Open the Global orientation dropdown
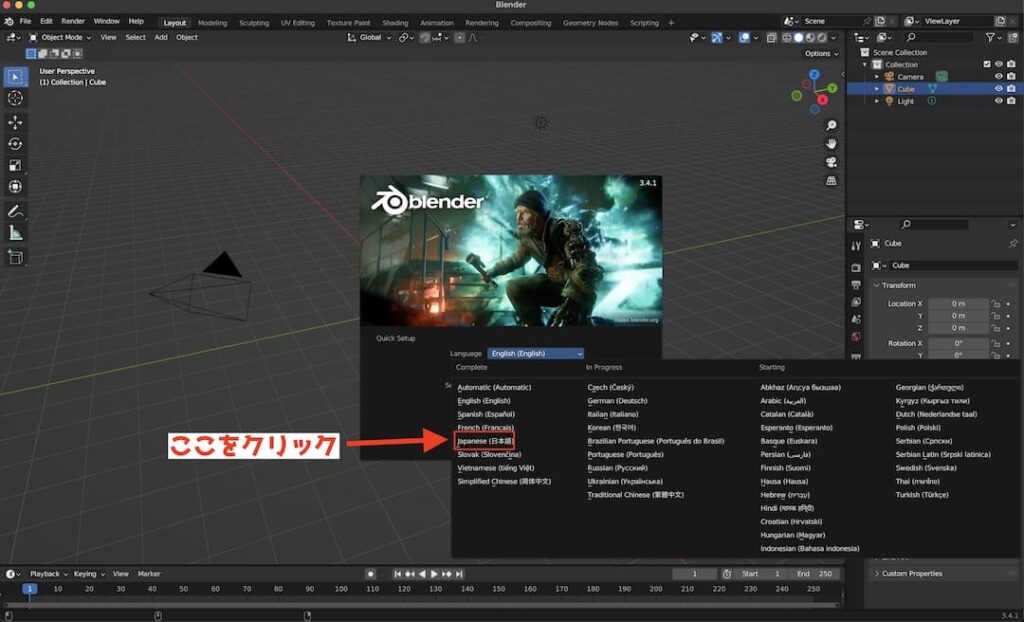The image size is (1024, 622). 369,38
